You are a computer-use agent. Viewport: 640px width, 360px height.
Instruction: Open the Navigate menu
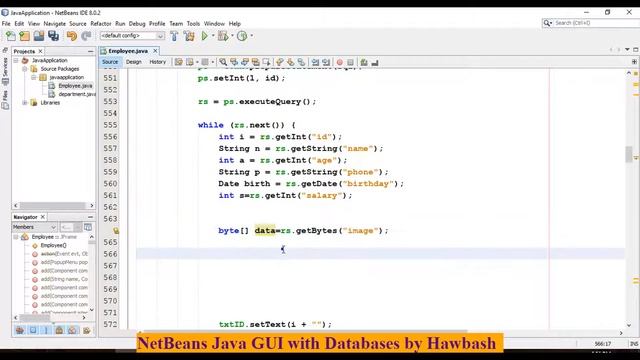point(55,24)
